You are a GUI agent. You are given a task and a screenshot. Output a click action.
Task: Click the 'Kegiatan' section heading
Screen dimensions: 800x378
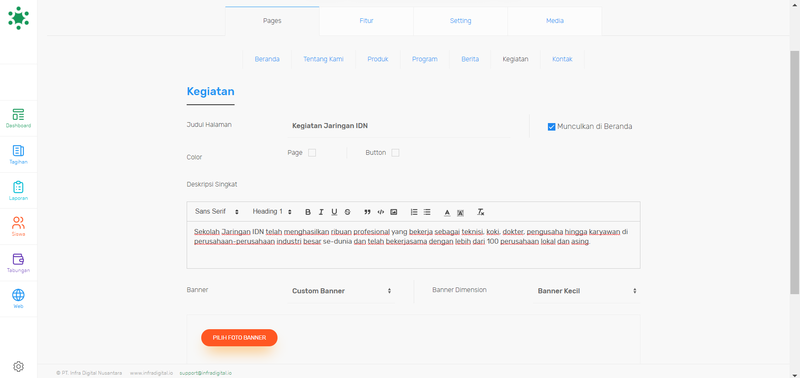(x=211, y=92)
